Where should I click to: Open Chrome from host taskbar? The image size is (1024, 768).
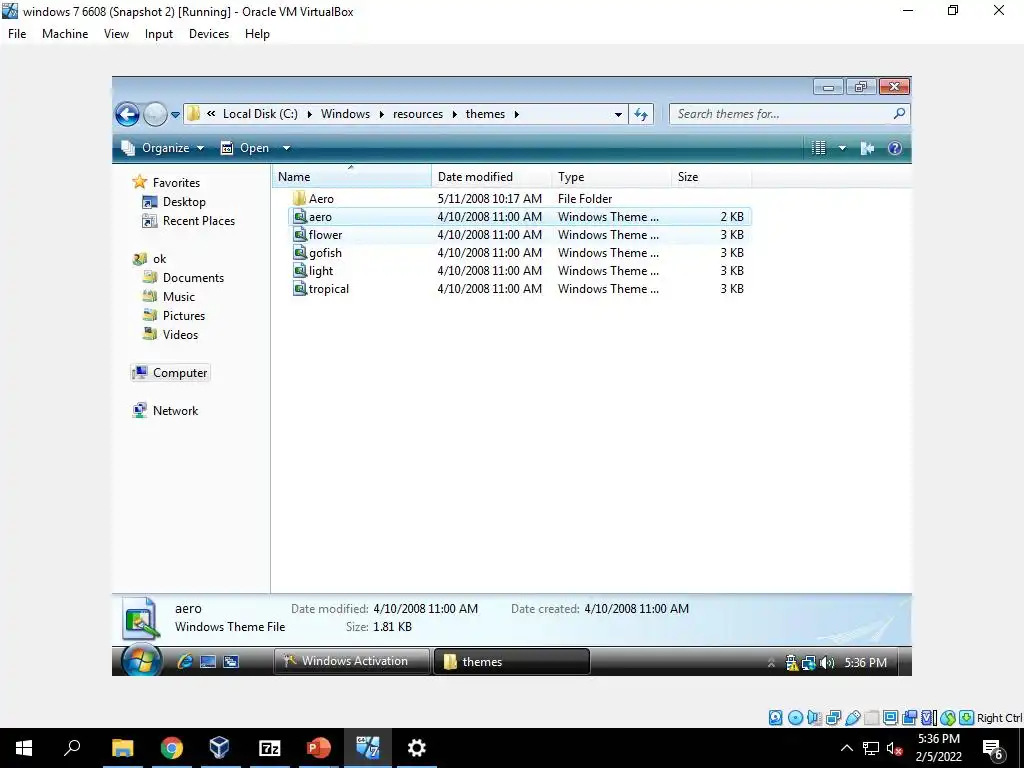pos(172,748)
